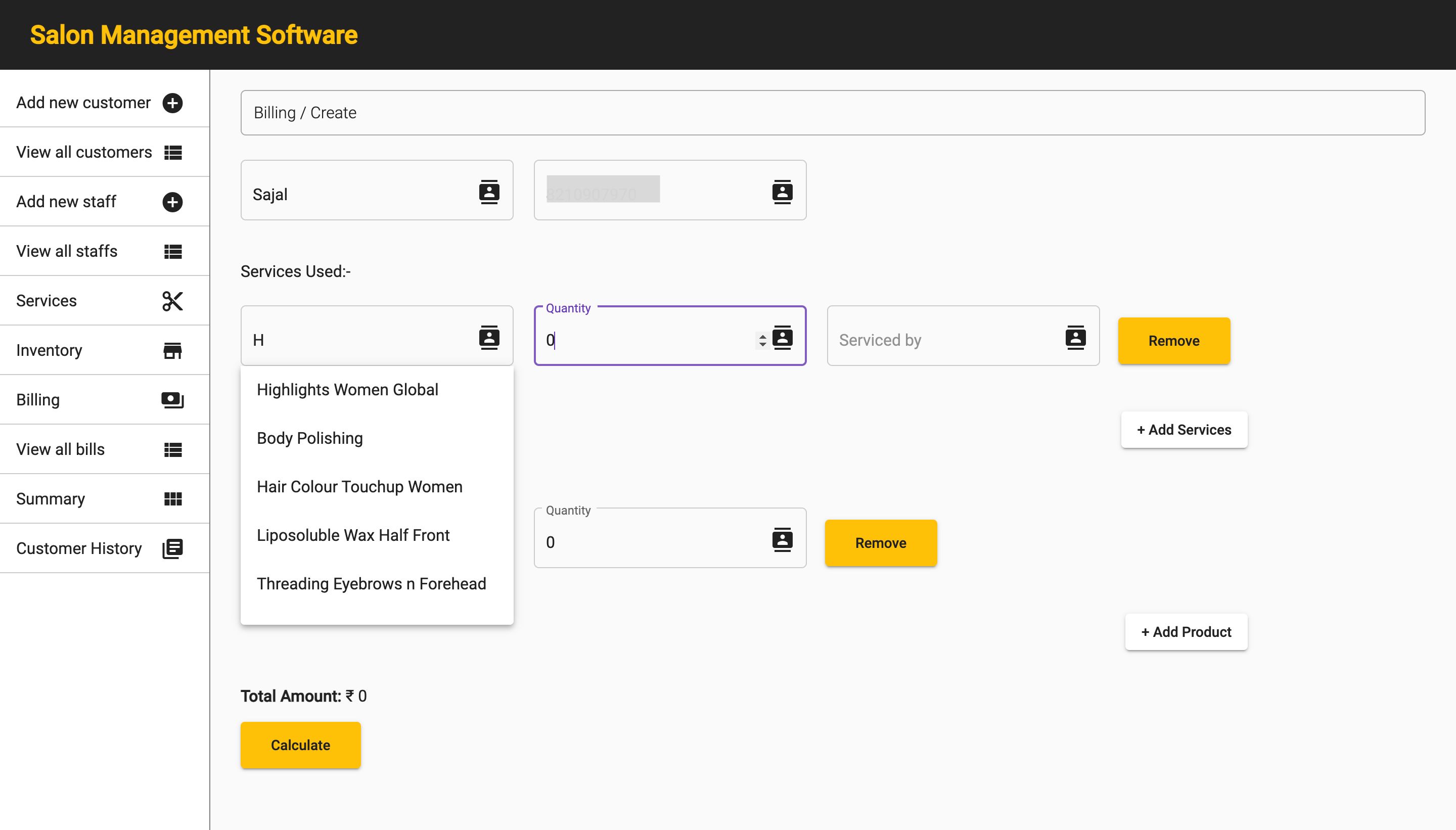Screen dimensions: 1456x830
Task: Focus the Serviced by input field
Action: [941, 340]
